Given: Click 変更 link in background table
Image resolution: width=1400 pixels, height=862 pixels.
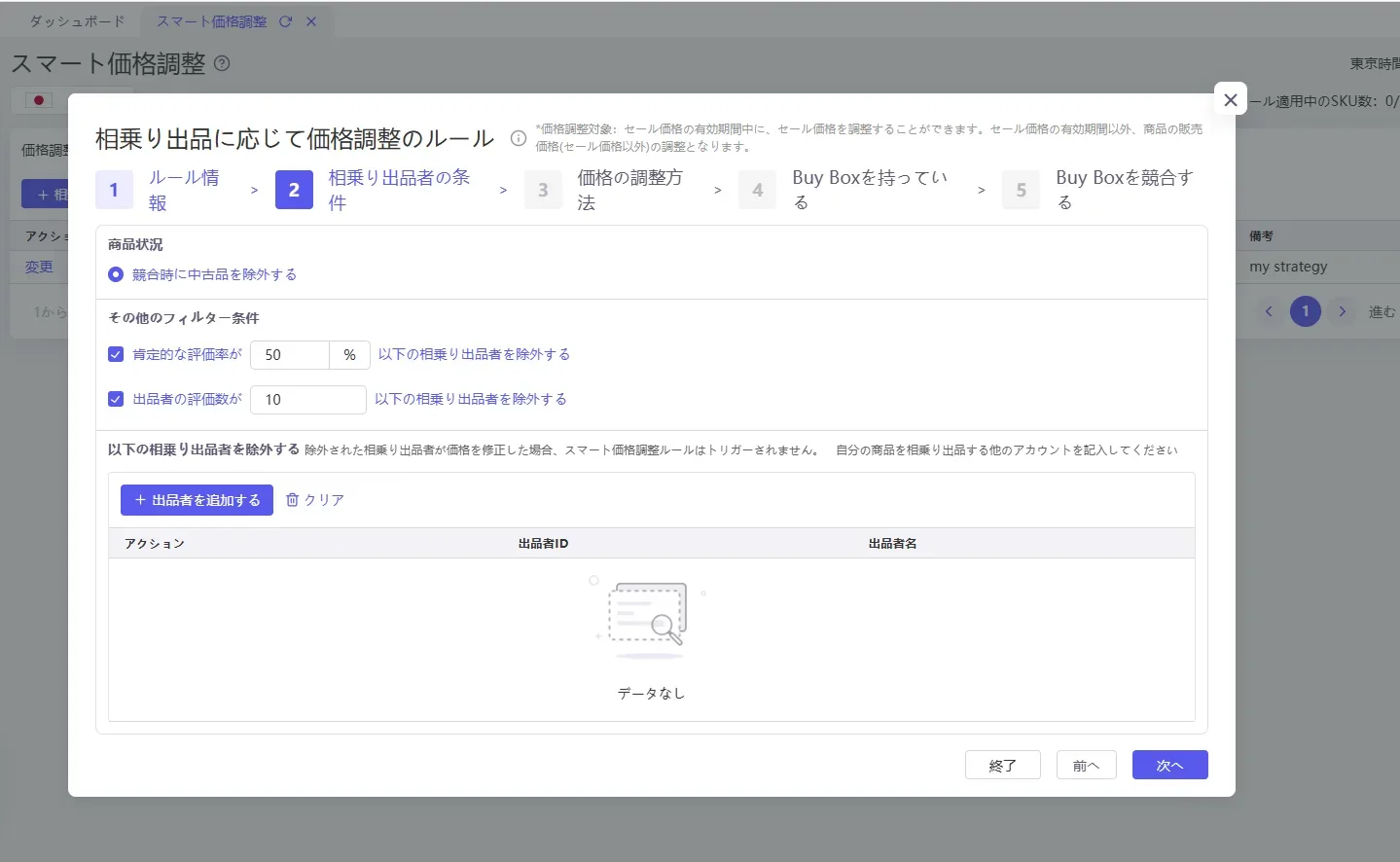Looking at the screenshot, I should [39, 267].
